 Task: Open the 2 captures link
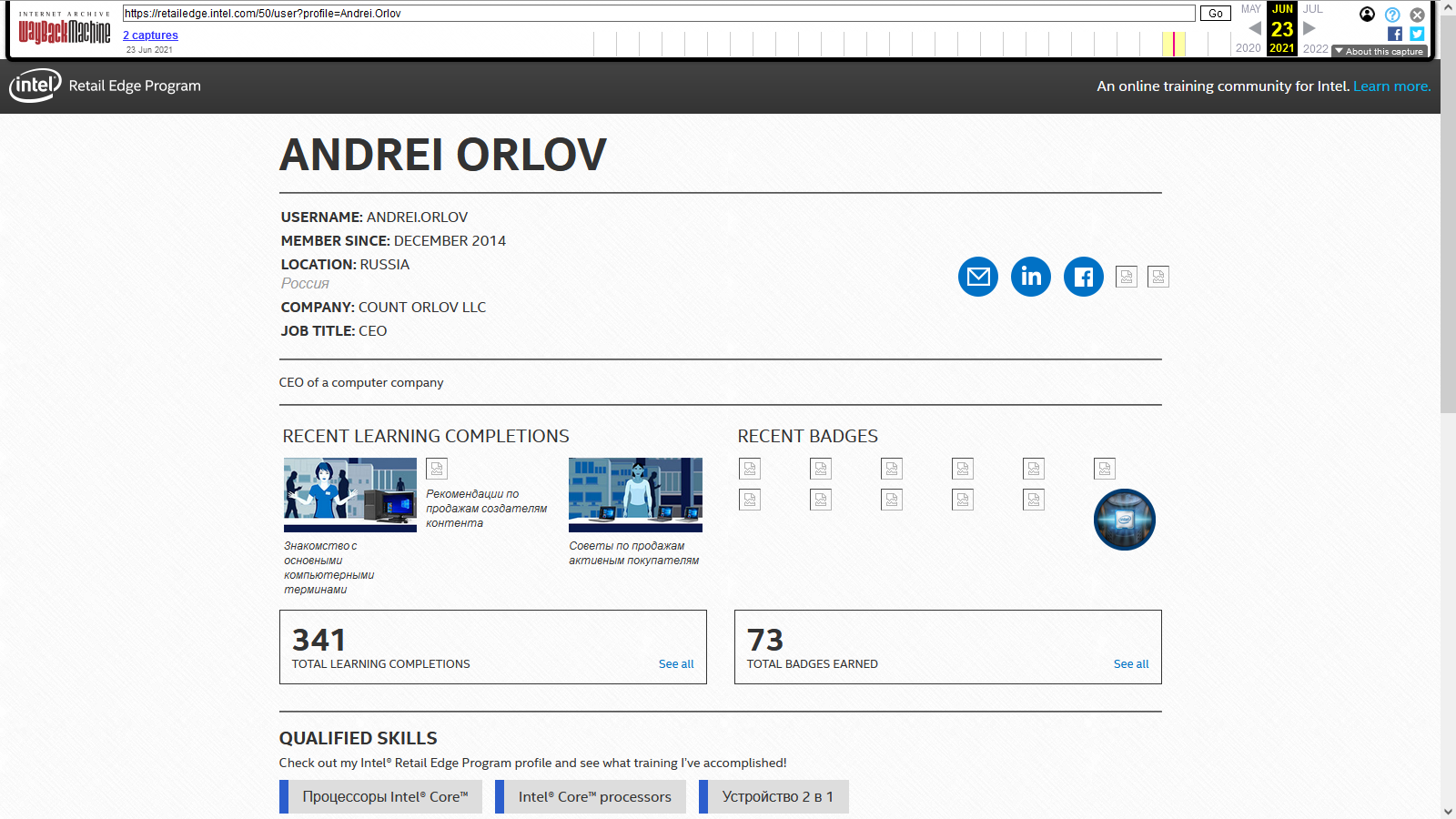tap(150, 35)
